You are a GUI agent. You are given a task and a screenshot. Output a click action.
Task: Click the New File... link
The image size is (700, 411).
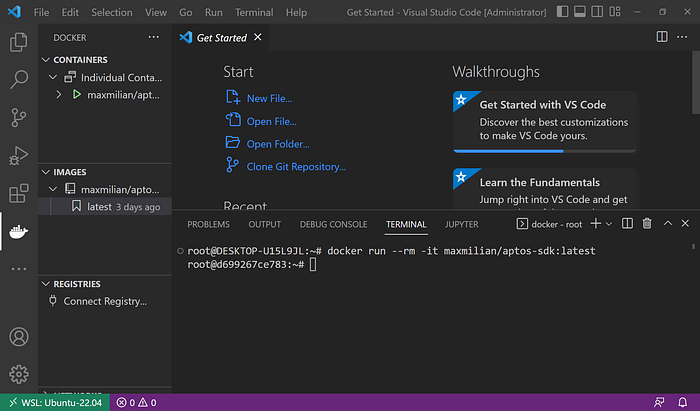[269, 99]
